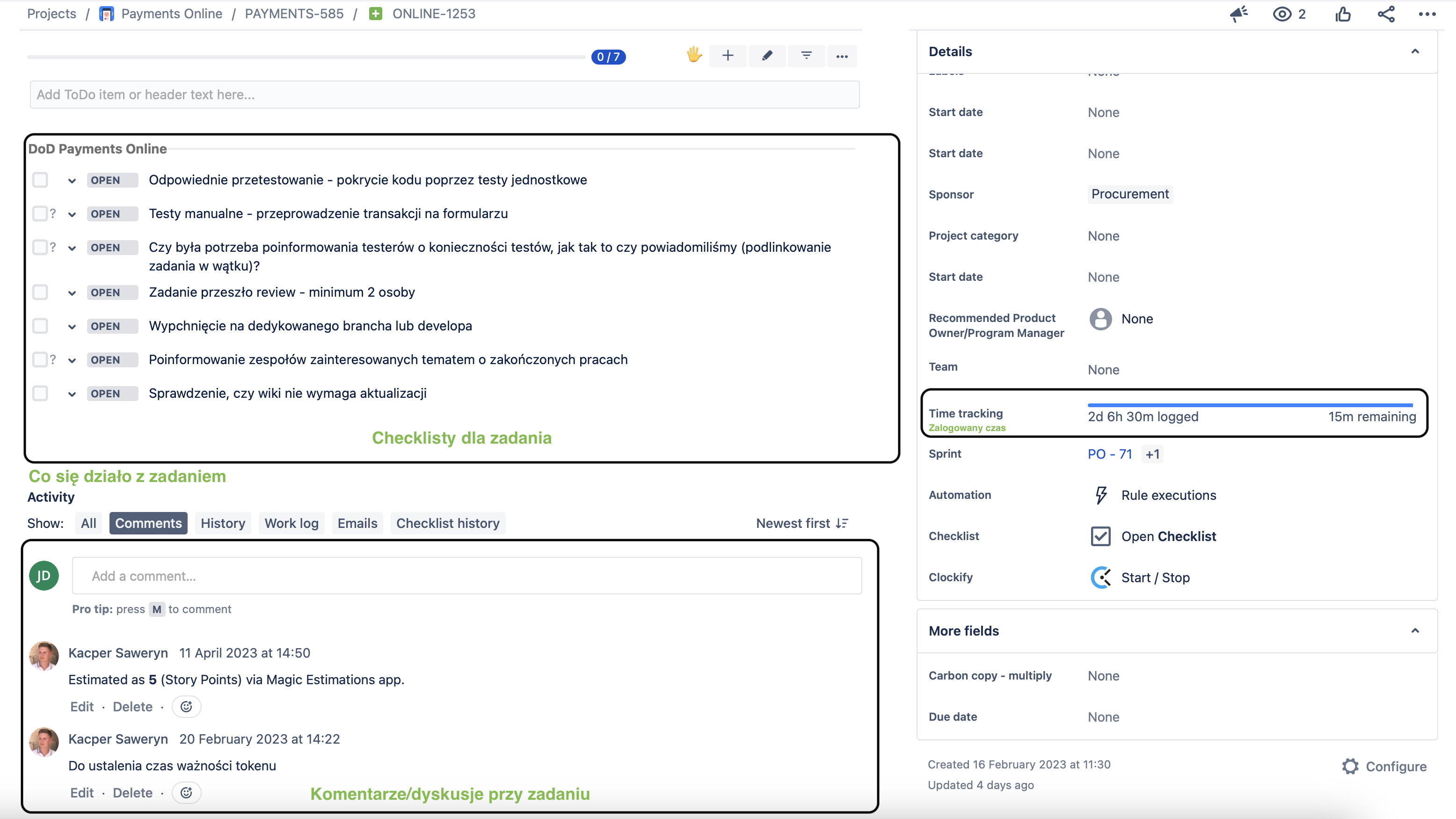Open the History tab in Activity

223,523
